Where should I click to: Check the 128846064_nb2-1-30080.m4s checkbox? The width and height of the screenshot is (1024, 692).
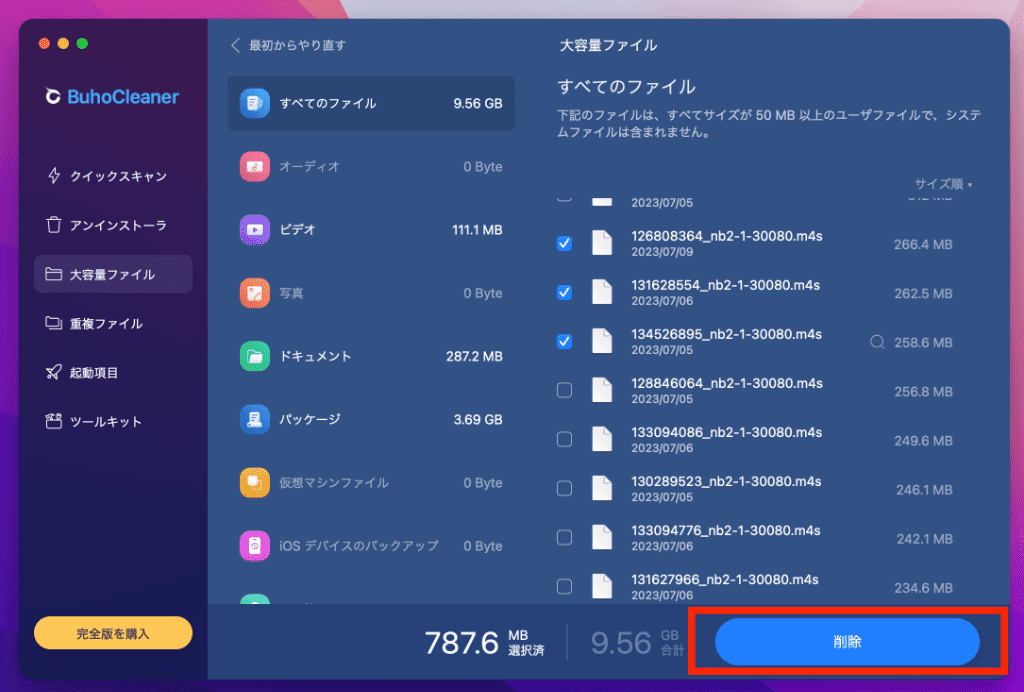pos(564,390)
